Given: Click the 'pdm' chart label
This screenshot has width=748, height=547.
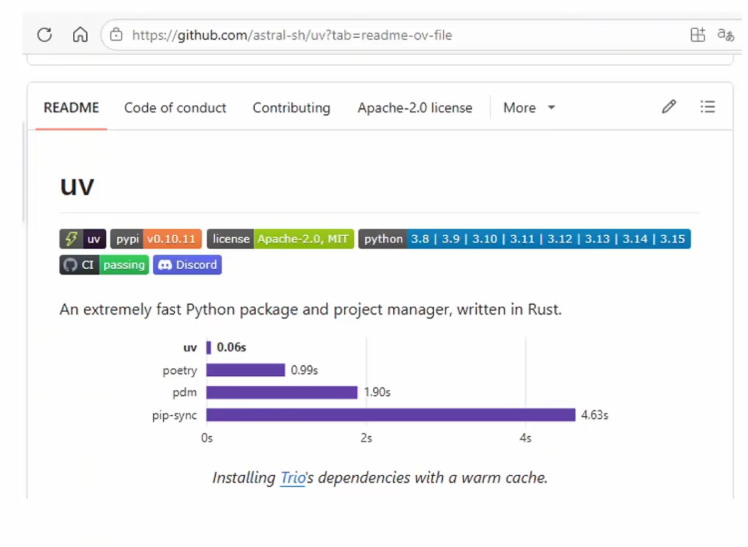Looking at the screenshot, I should point(185,392).
